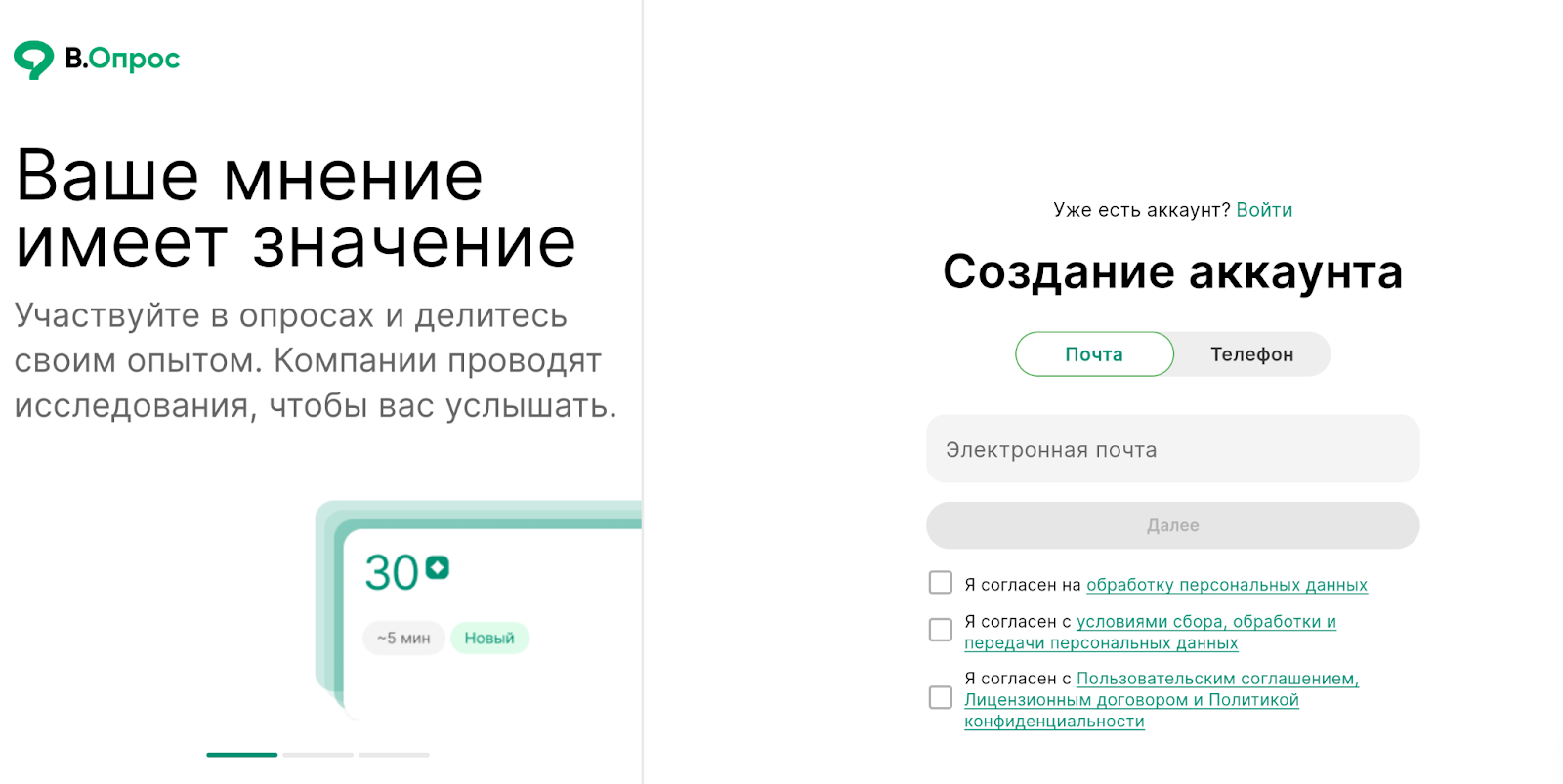
Task: Open the Пользовательским соглашением link
Action: (1216, 678)
